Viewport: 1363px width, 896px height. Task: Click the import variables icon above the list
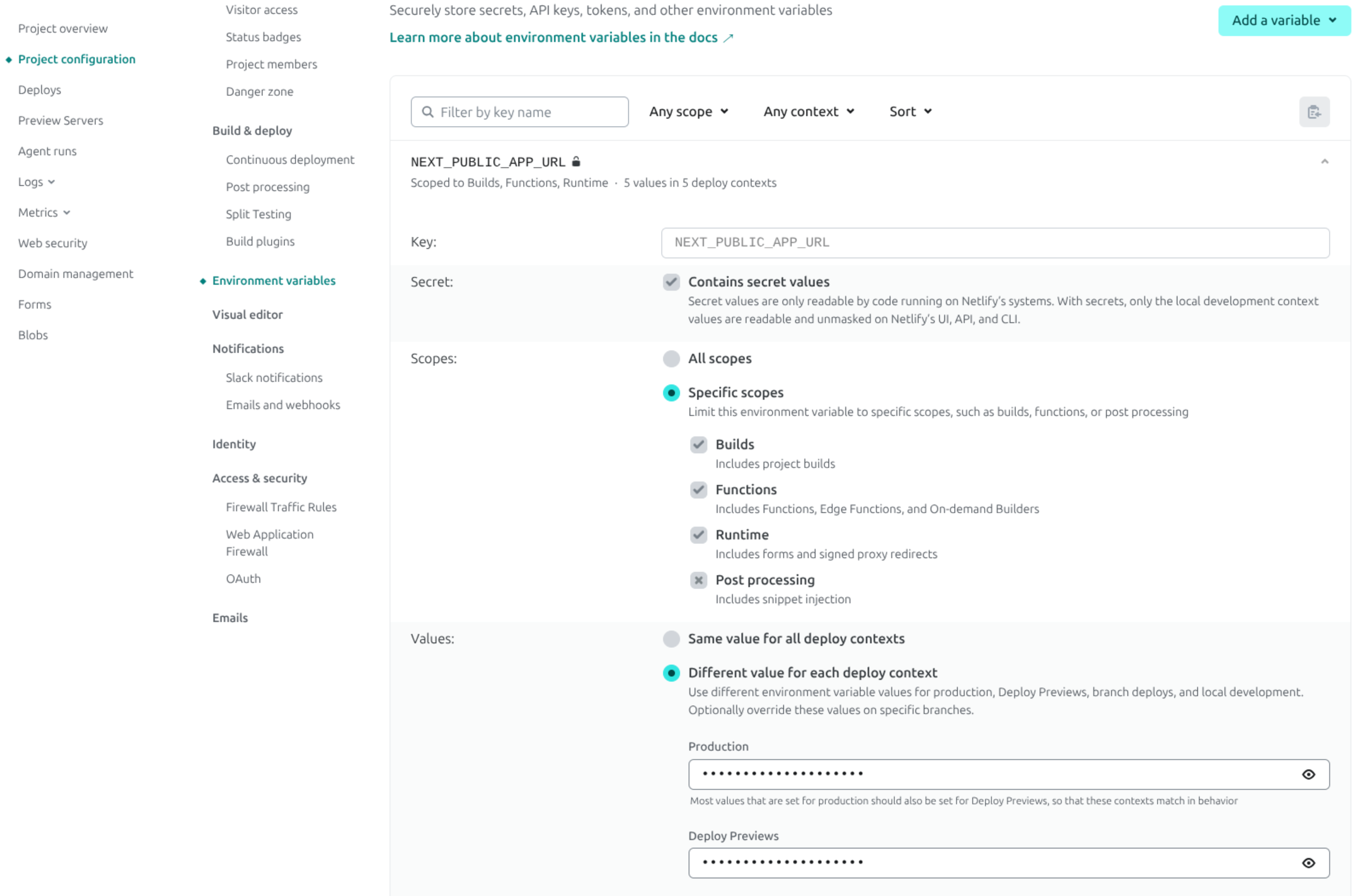pyautogui.click(x=1315, y=112)
